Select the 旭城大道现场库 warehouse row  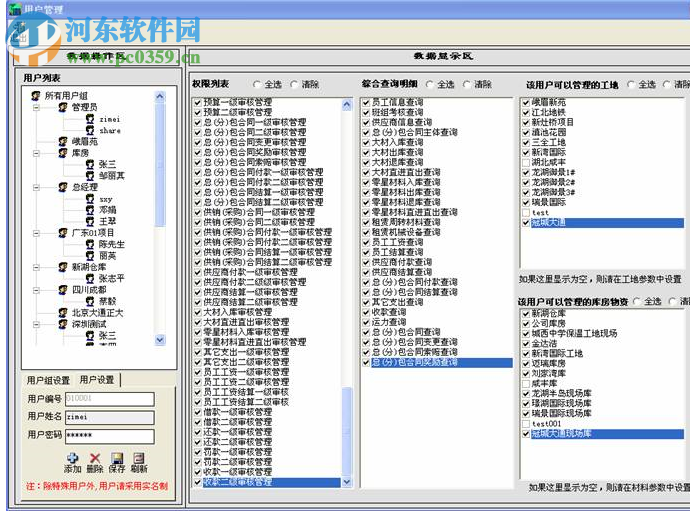(607, 434)
